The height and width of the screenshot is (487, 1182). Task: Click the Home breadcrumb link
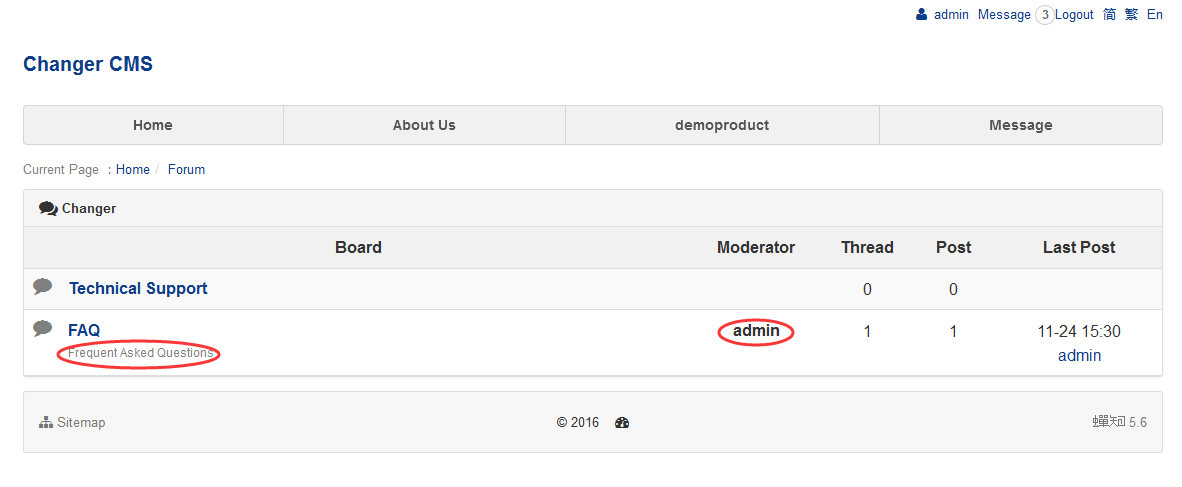point(133,170)
